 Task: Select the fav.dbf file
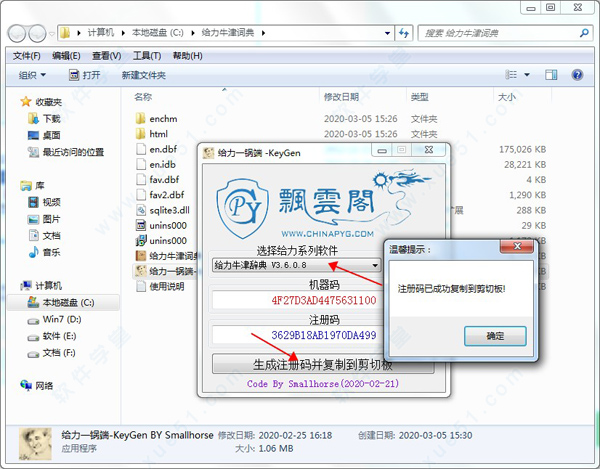tap(158, 179)
